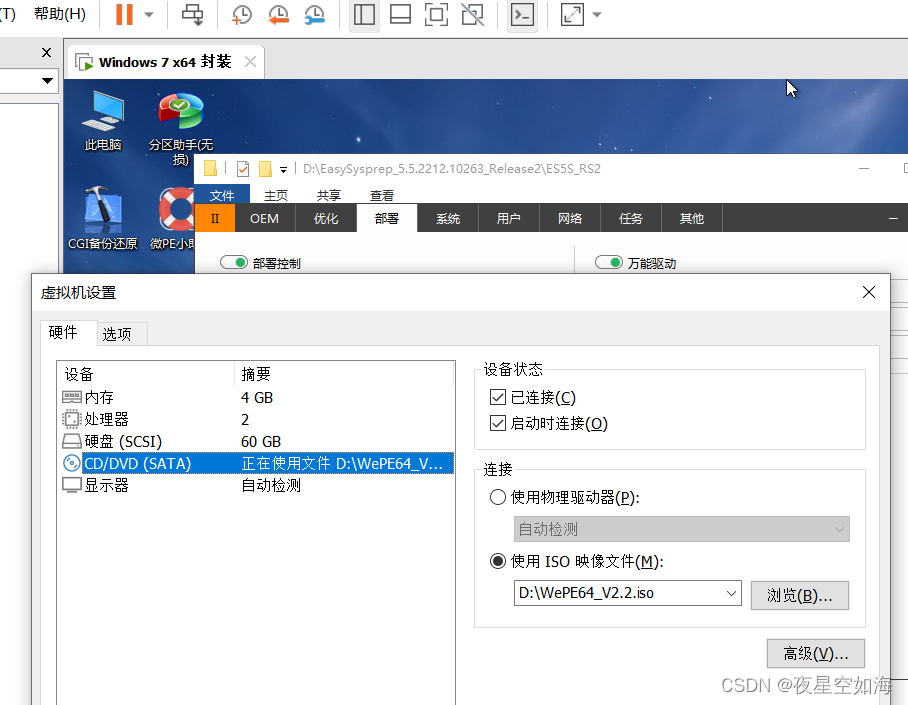Toggle the 已连接 checkbox
Screen dimensions: 908x705
(x=498, y=397)
